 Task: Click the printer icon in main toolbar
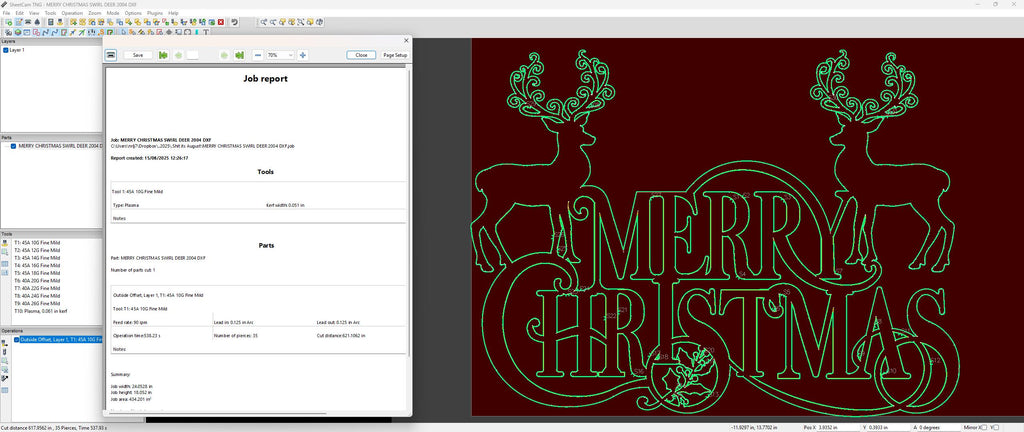tap(27, 22)
